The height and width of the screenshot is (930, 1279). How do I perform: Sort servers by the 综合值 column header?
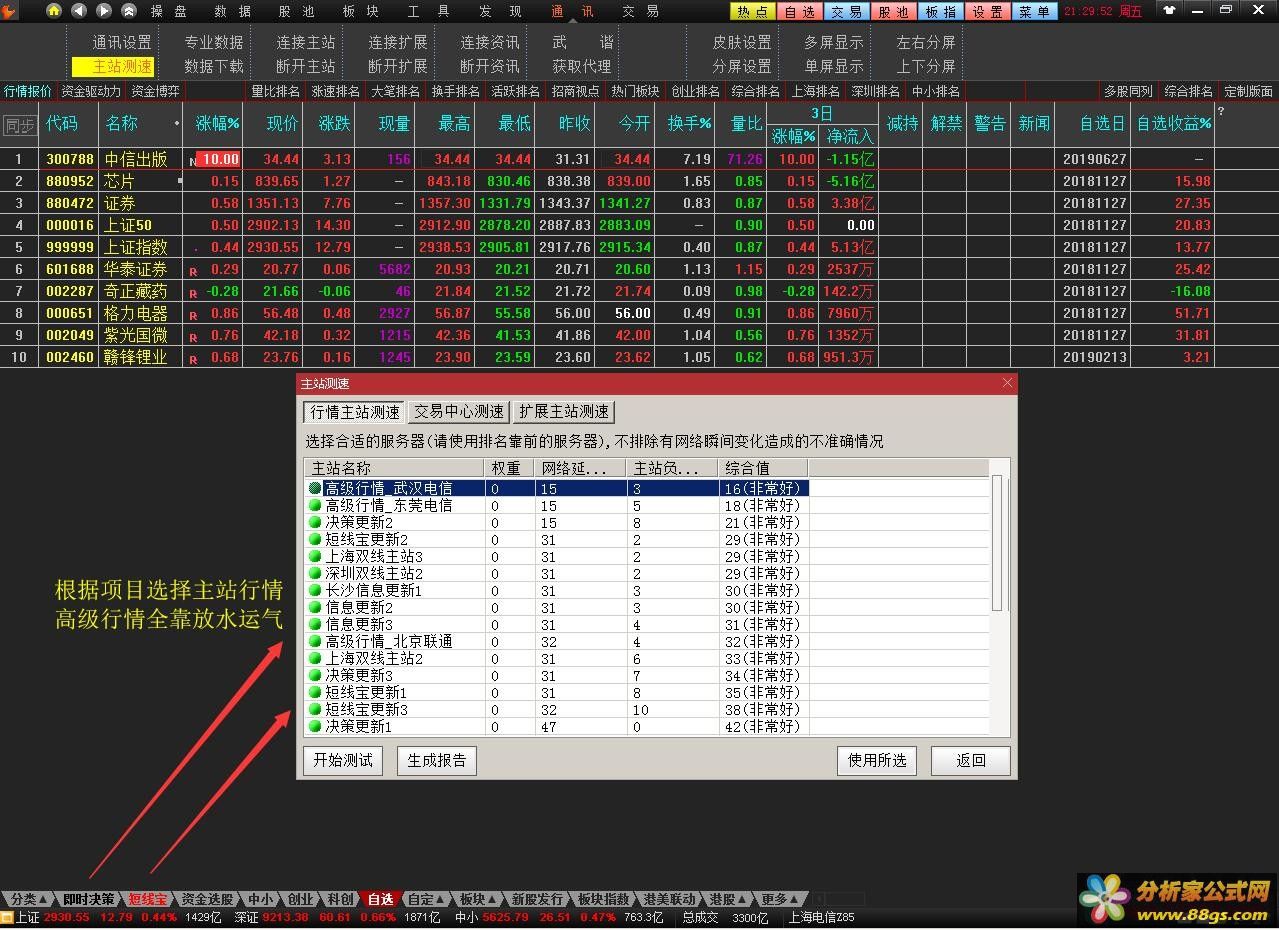[x=763, y=468]
